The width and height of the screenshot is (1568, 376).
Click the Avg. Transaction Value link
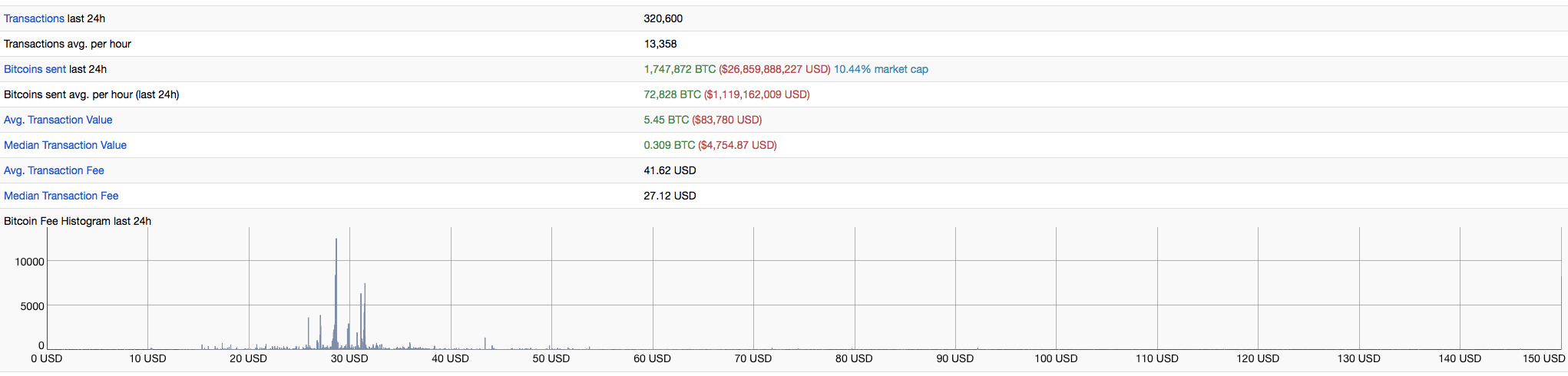click(x=58, y=120)
